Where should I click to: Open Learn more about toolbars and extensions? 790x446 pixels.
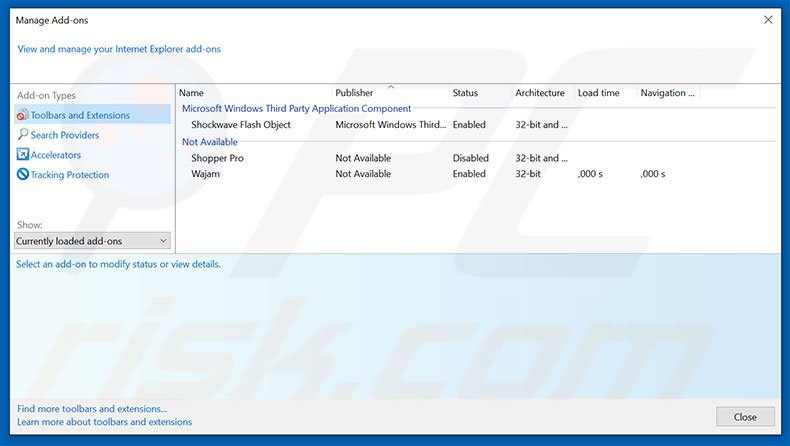point(104,422)
